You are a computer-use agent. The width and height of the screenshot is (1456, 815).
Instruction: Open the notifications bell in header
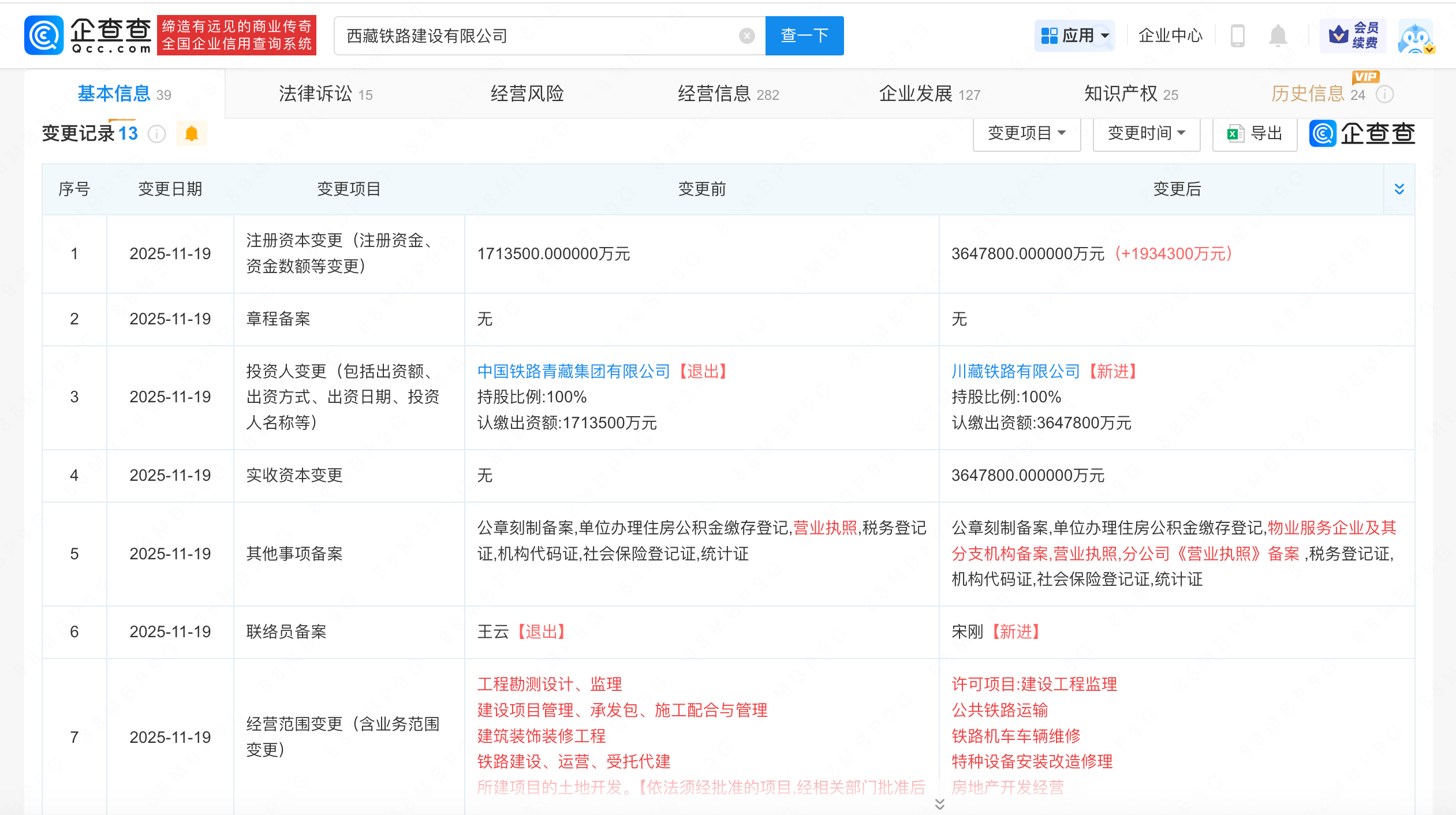1278,36
